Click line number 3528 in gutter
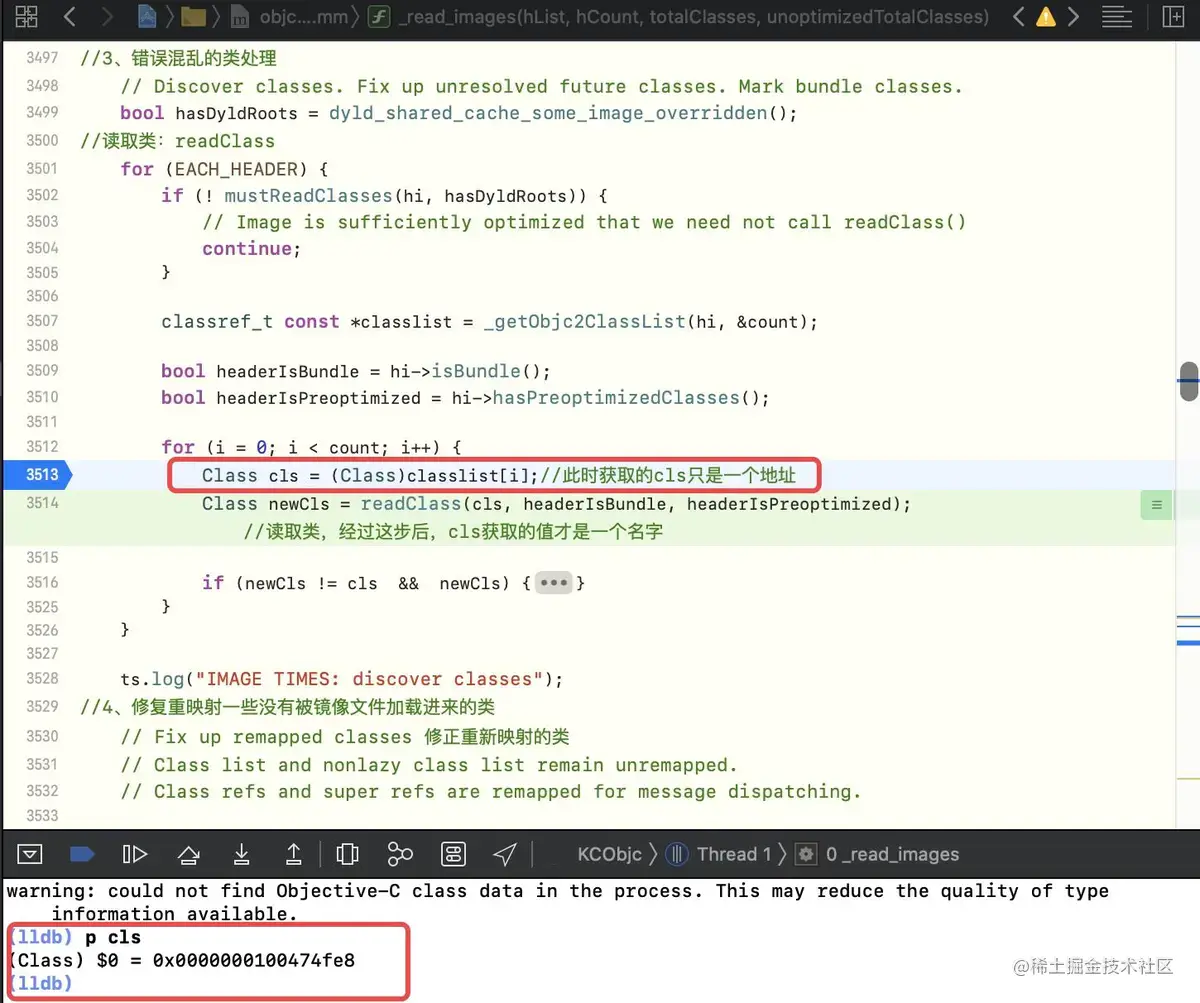This screenshot has height=1003, width=1200. 42,678
